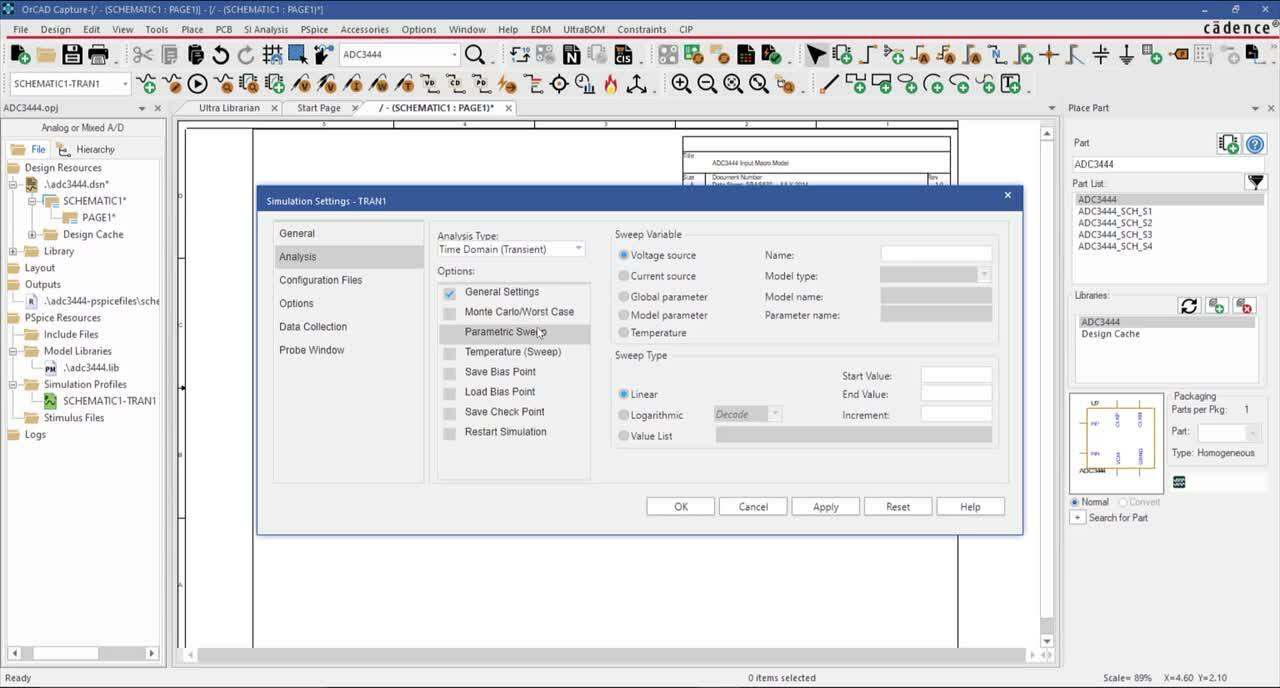This screenshot has height=688, width=1280.
Task: Click the Refresh Libraries icon
Action: click(x=1189, y=305)
